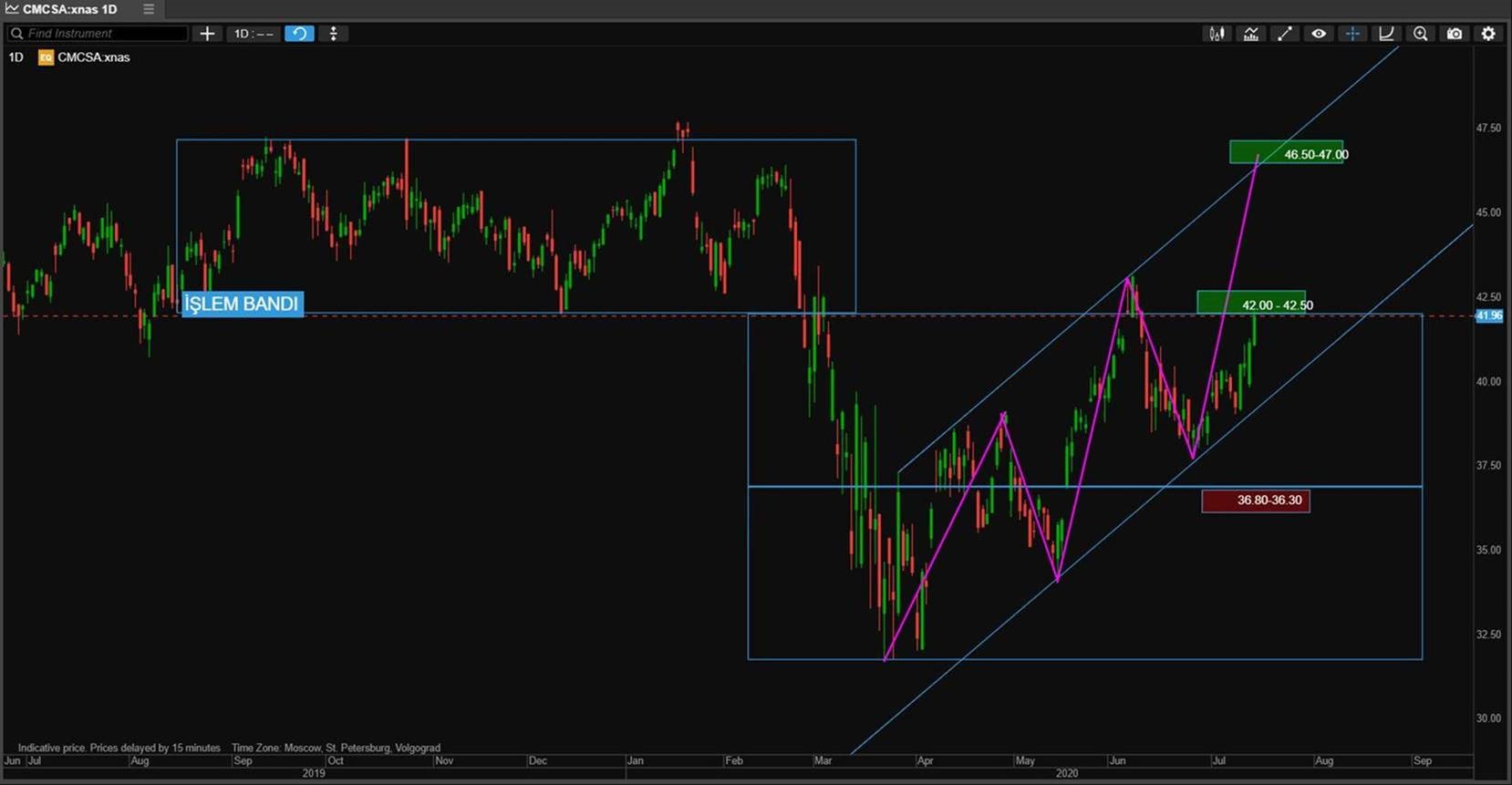Click the 32.50 price axis value

(1488, 635)
